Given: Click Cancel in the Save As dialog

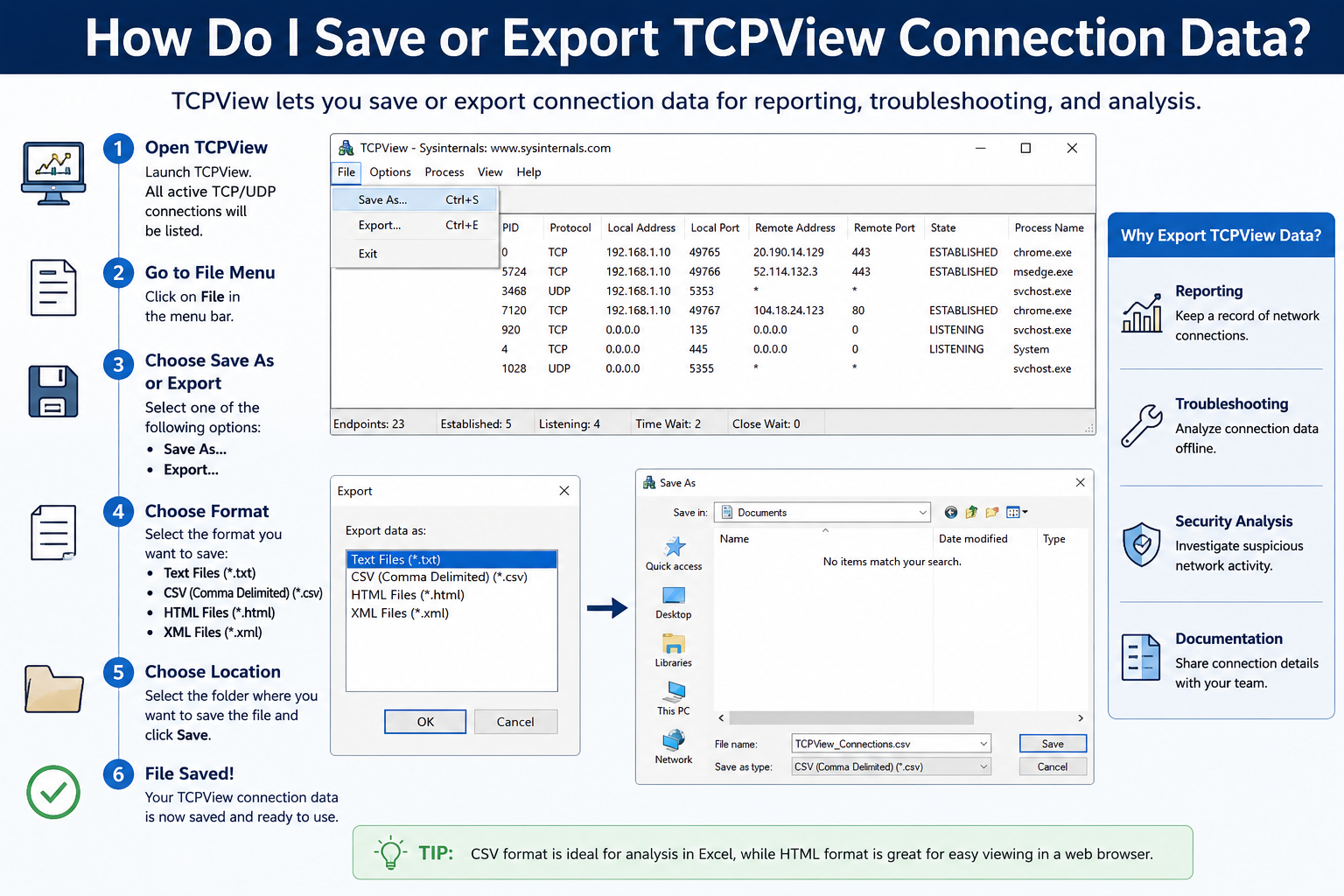Looking at the screenshot, I should [x=1053, y=766].
